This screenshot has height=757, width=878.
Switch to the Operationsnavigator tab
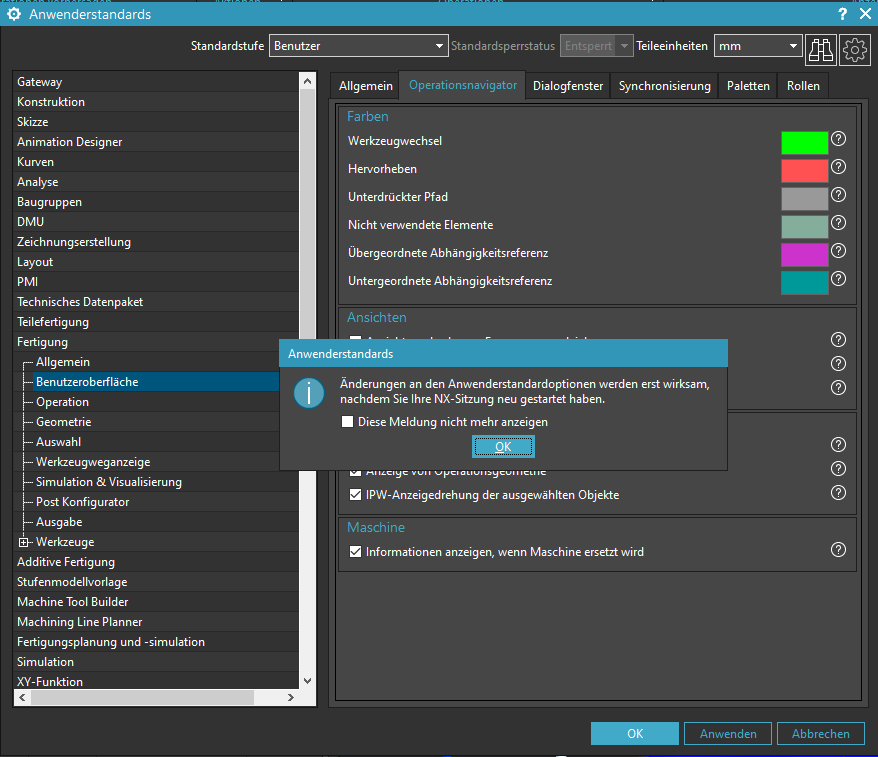coord(463,85)
